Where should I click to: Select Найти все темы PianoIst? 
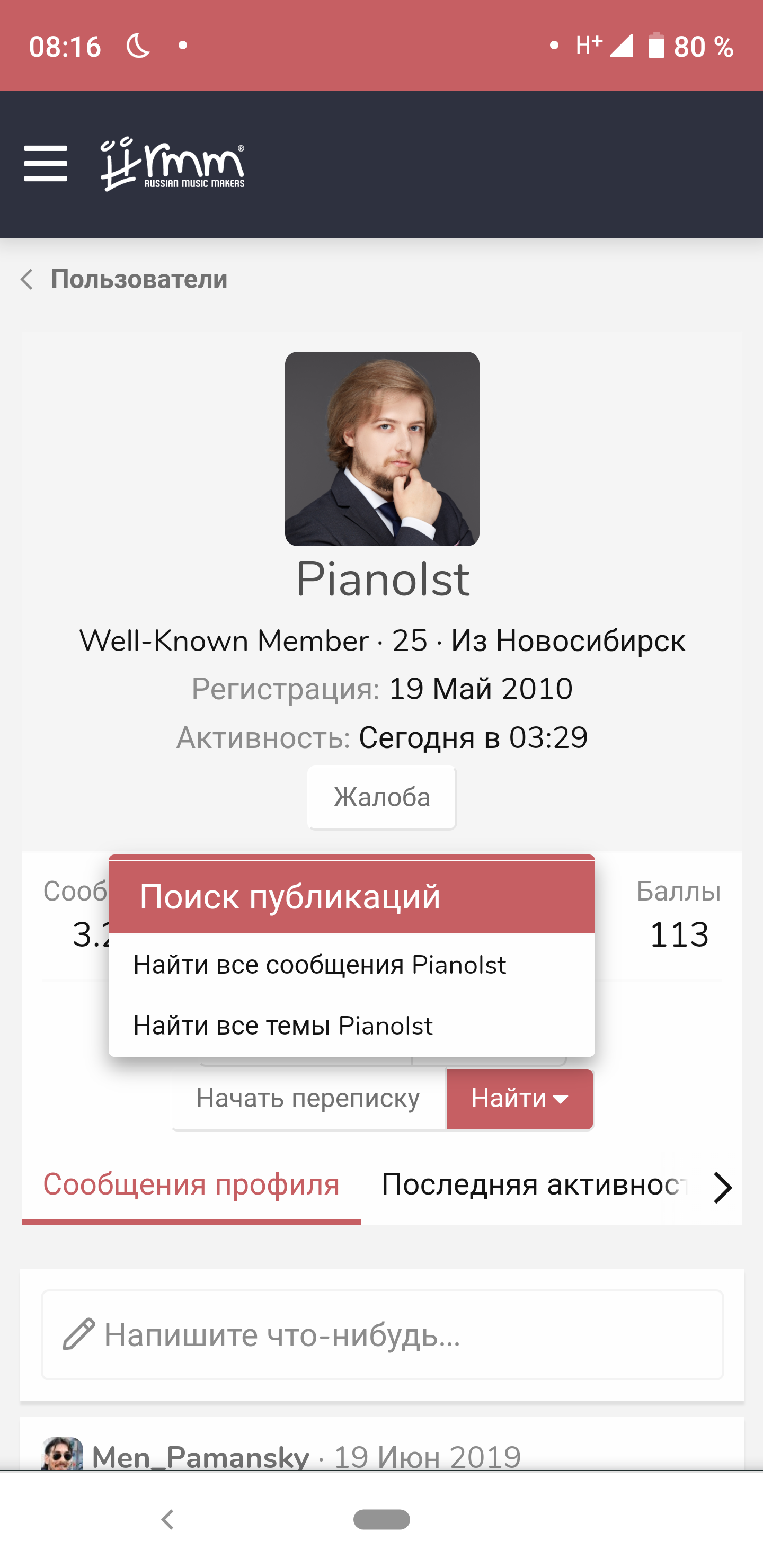tap(283, 1026)
